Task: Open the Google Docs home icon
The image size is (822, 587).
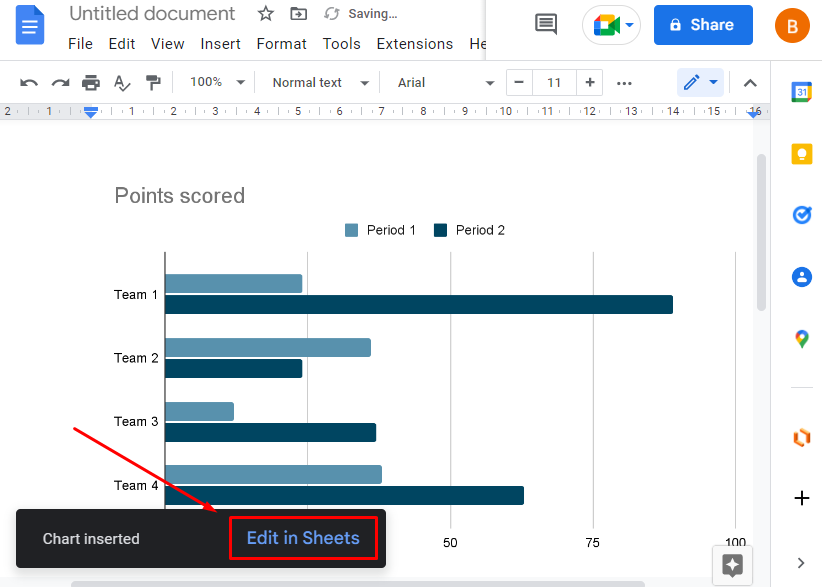Action: pos(30,25)
